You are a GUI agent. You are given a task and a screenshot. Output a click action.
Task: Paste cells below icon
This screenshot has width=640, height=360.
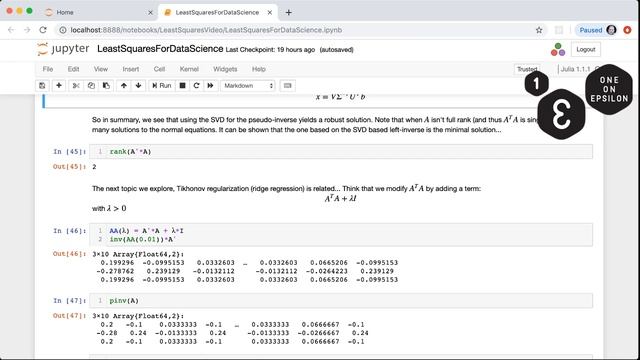(x=106, y=86)
